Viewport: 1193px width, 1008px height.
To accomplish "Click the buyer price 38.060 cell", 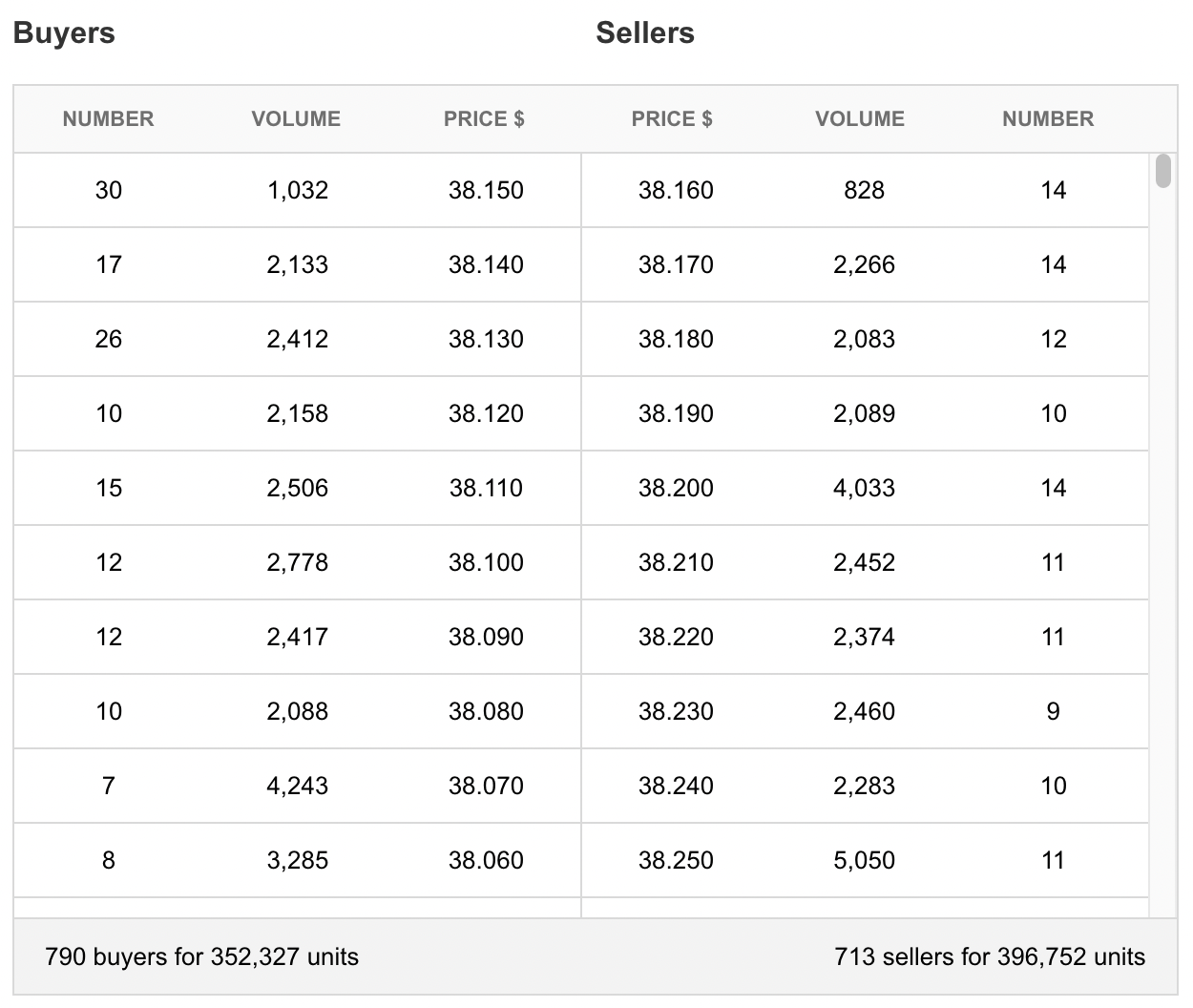I will pos(486,860).
